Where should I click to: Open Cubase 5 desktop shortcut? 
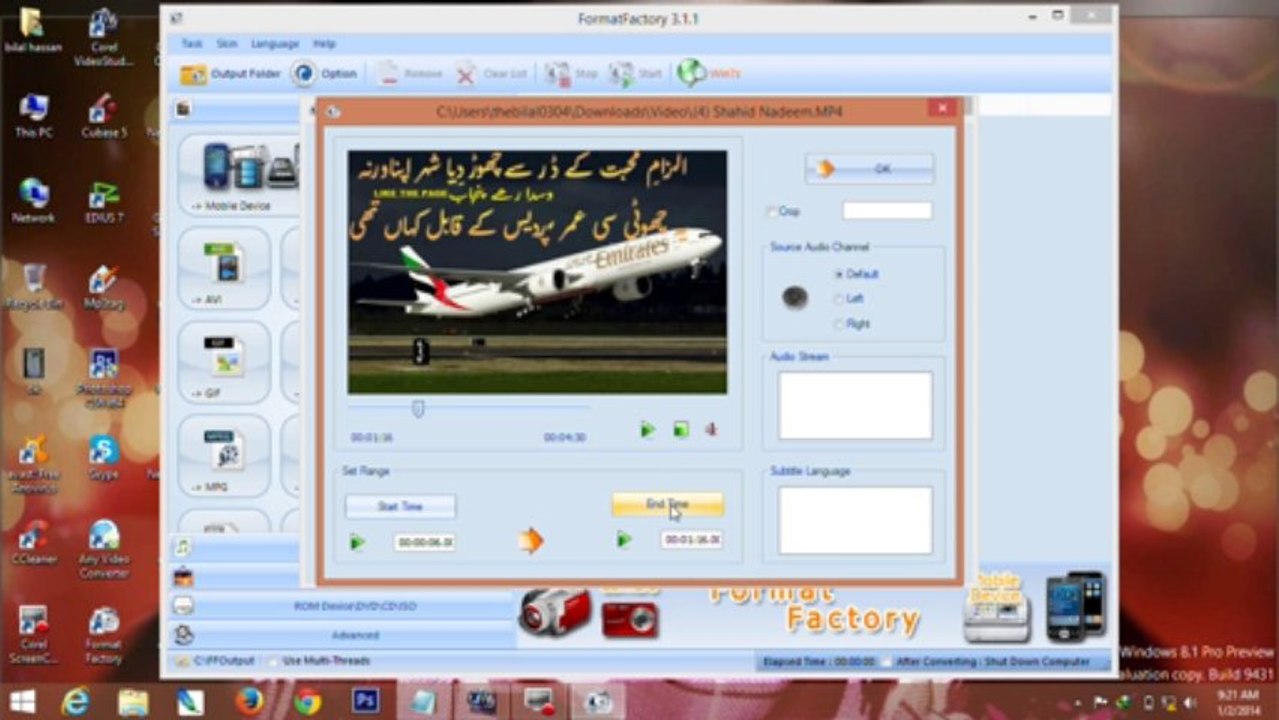tap(104, 116)
